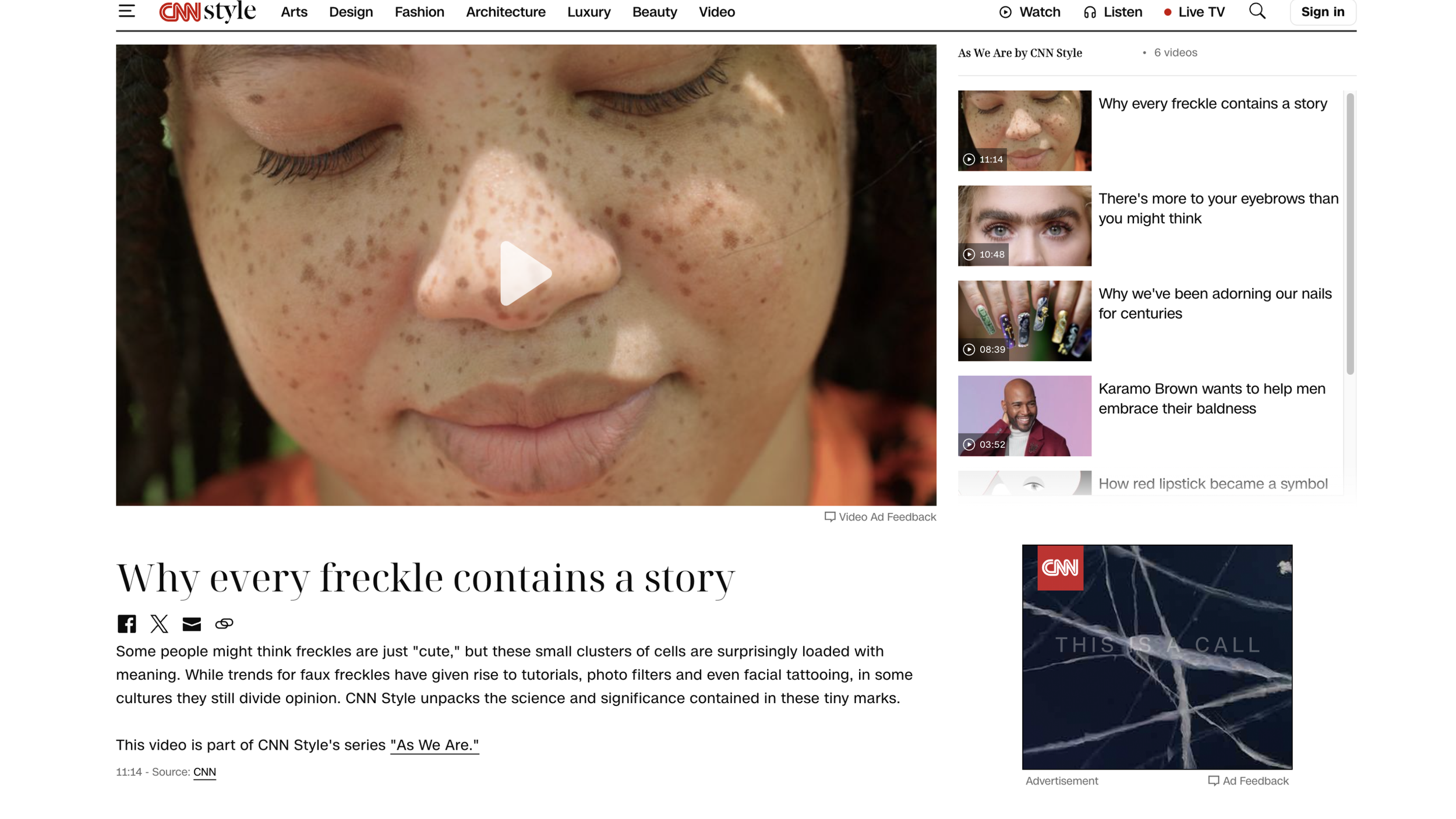Follow the "As We Are." series link
Screen dimensions: 1456x819
click(434, 745)
